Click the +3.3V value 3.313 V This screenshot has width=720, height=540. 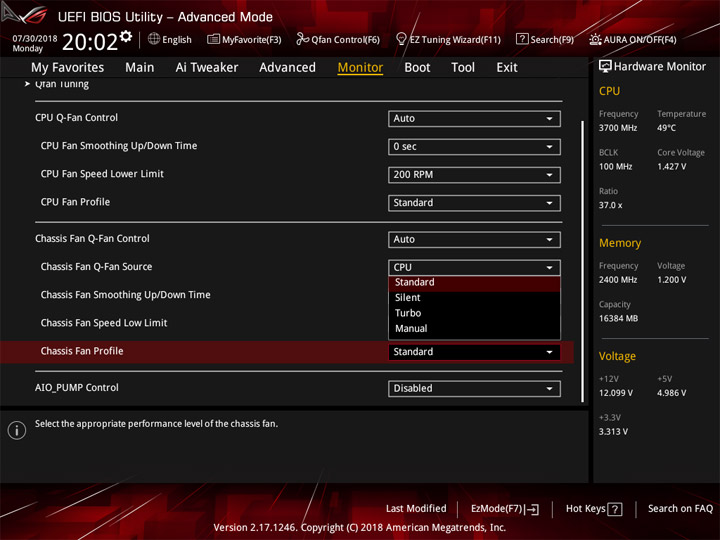click(613, 432)
